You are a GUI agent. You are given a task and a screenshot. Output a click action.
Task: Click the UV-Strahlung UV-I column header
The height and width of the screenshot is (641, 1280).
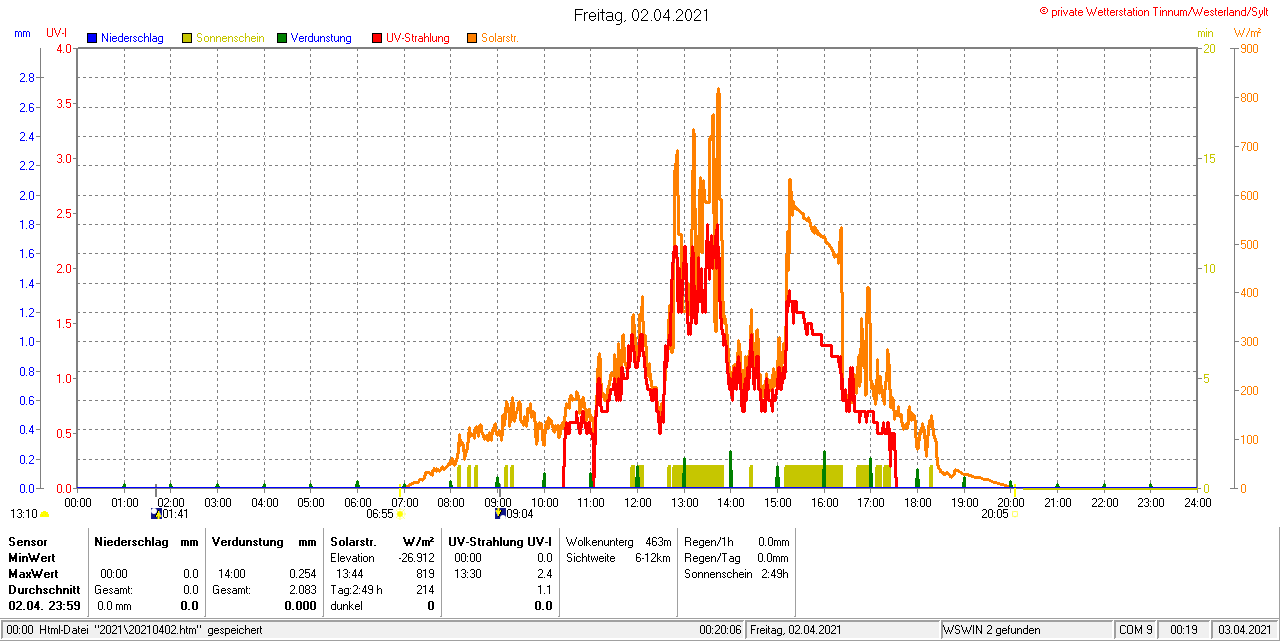tap(500, 541)
